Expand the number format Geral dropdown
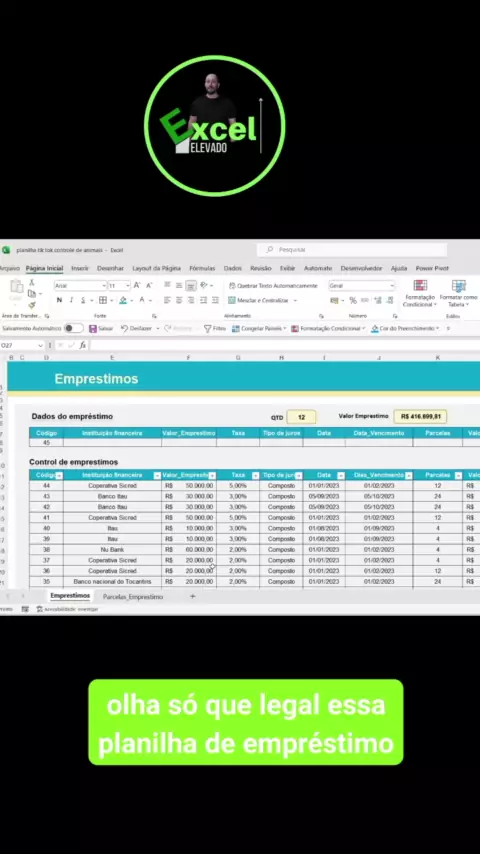Screen dimensions: 480x854 pyautogui.click(x=392, y=285)
